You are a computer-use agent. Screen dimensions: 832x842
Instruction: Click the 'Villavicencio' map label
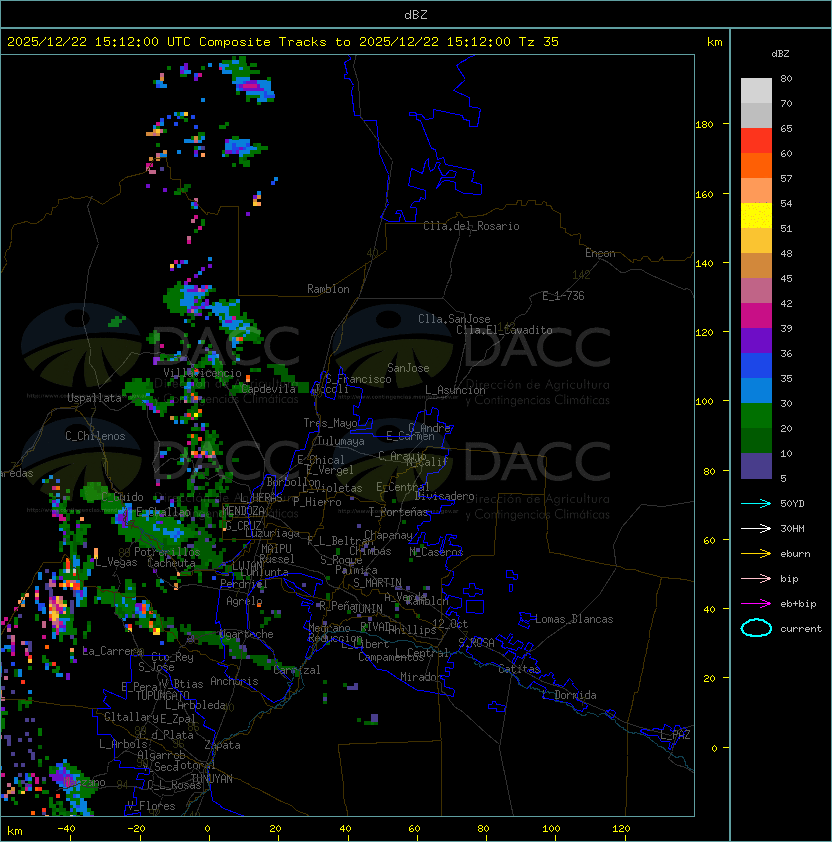point(202,373)
